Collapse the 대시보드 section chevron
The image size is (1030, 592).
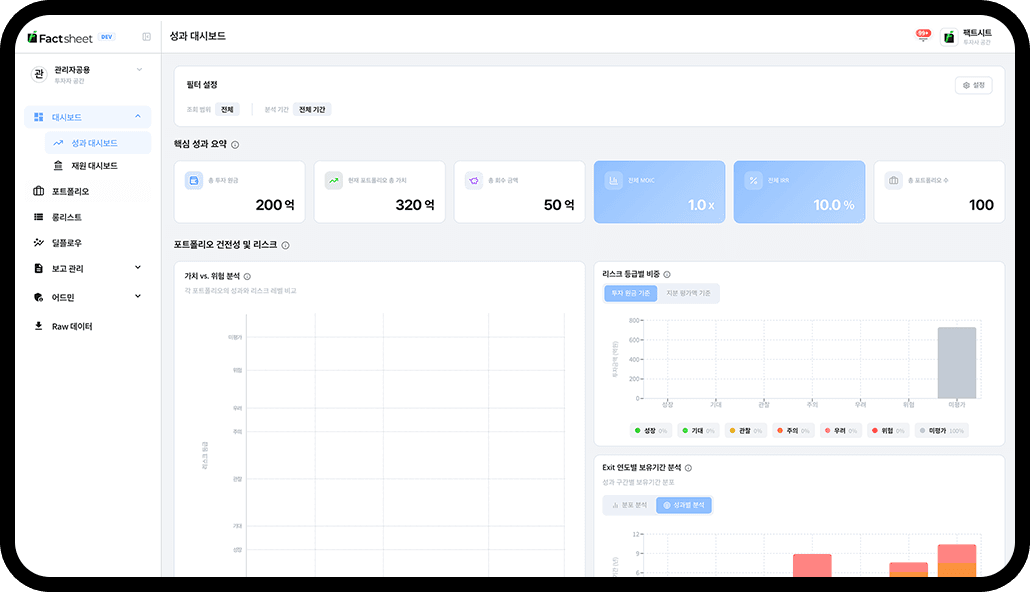pos(137,117)
